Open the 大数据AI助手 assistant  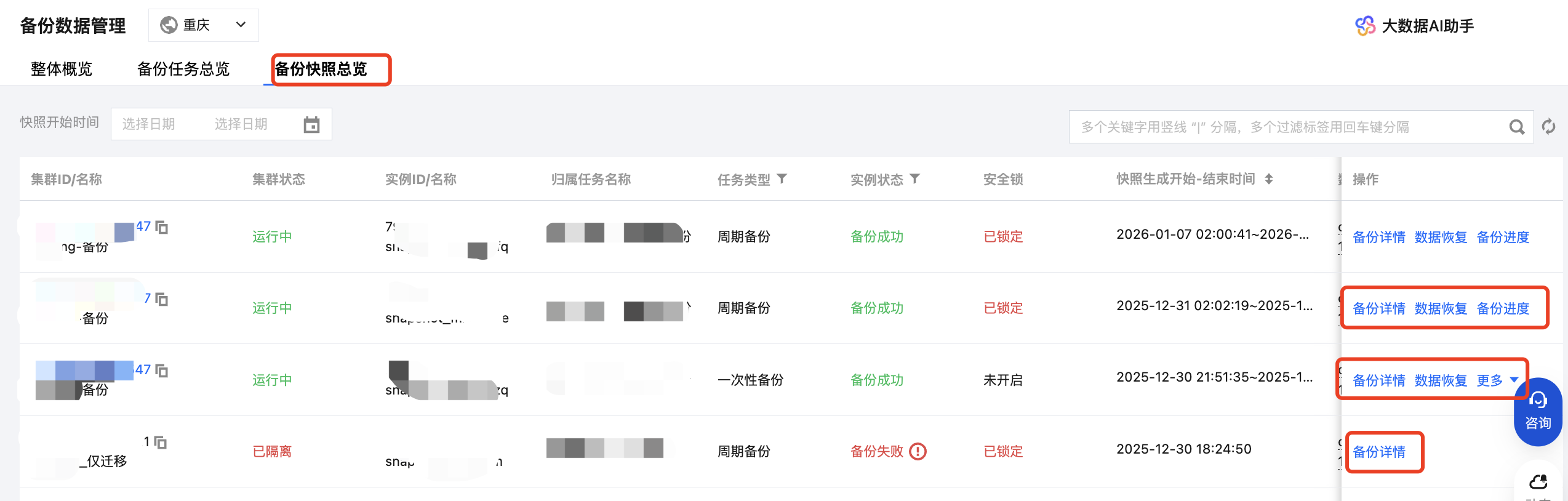pos(1414,26)
